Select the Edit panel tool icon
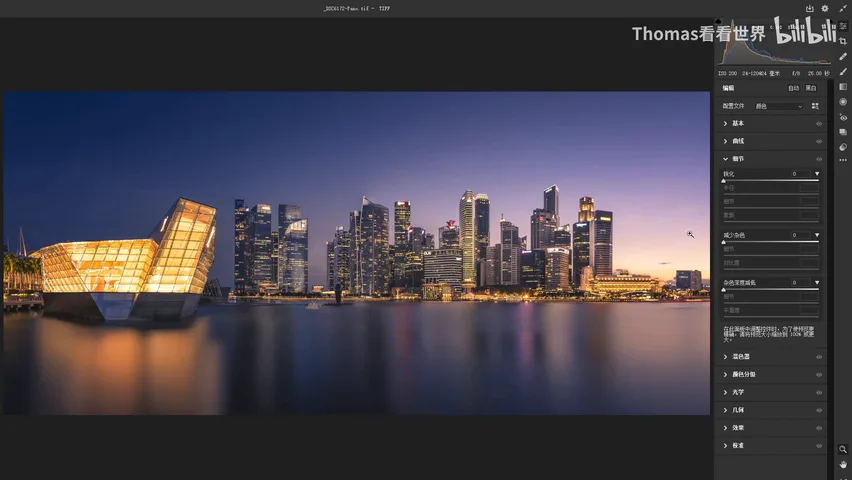This screenshot has height=480, width=852. tap(843, 26)
